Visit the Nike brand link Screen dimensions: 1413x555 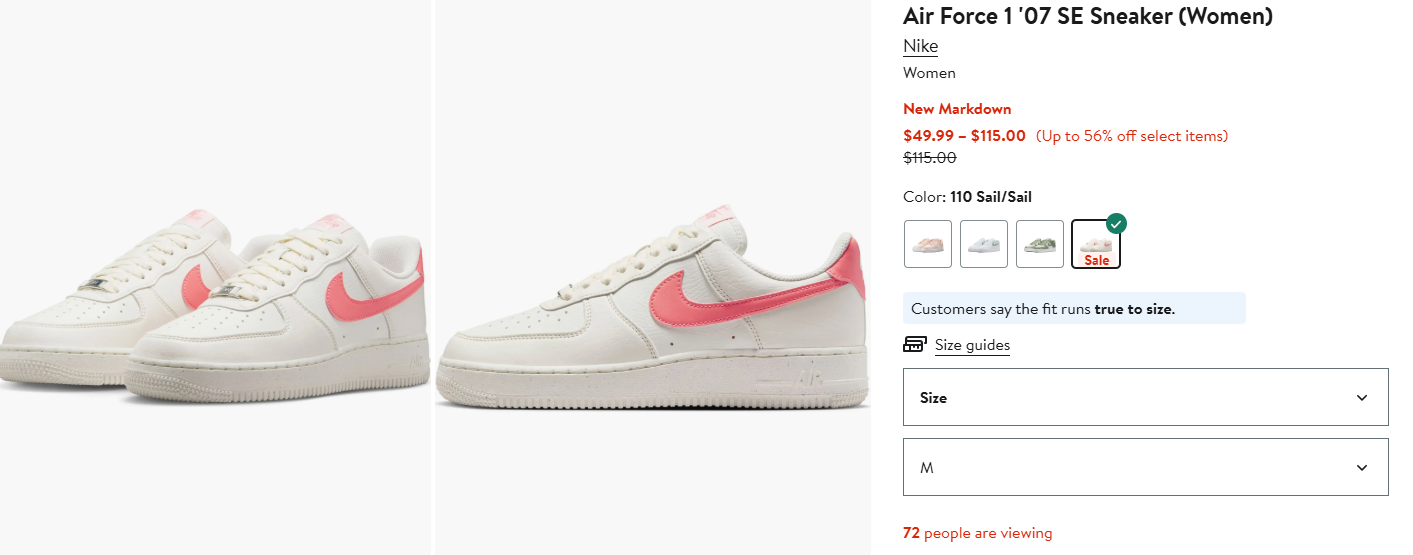pyautogui.click(x=920, y=46)
